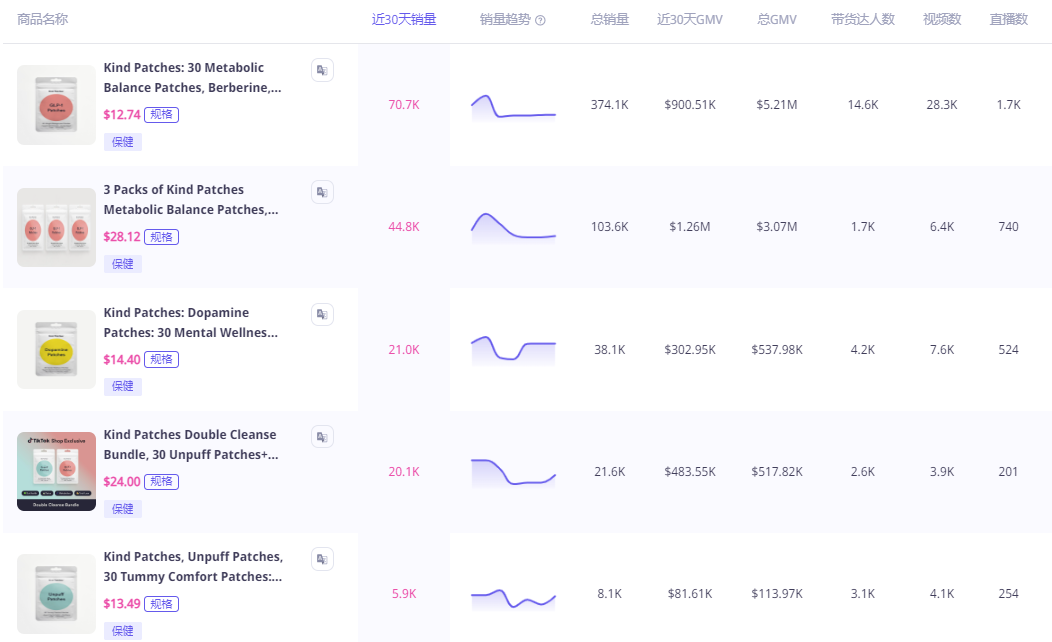Sort by 总GMV column header
Screen dimensions: 1052x642
pyautogui.click(x=777, y=20)
